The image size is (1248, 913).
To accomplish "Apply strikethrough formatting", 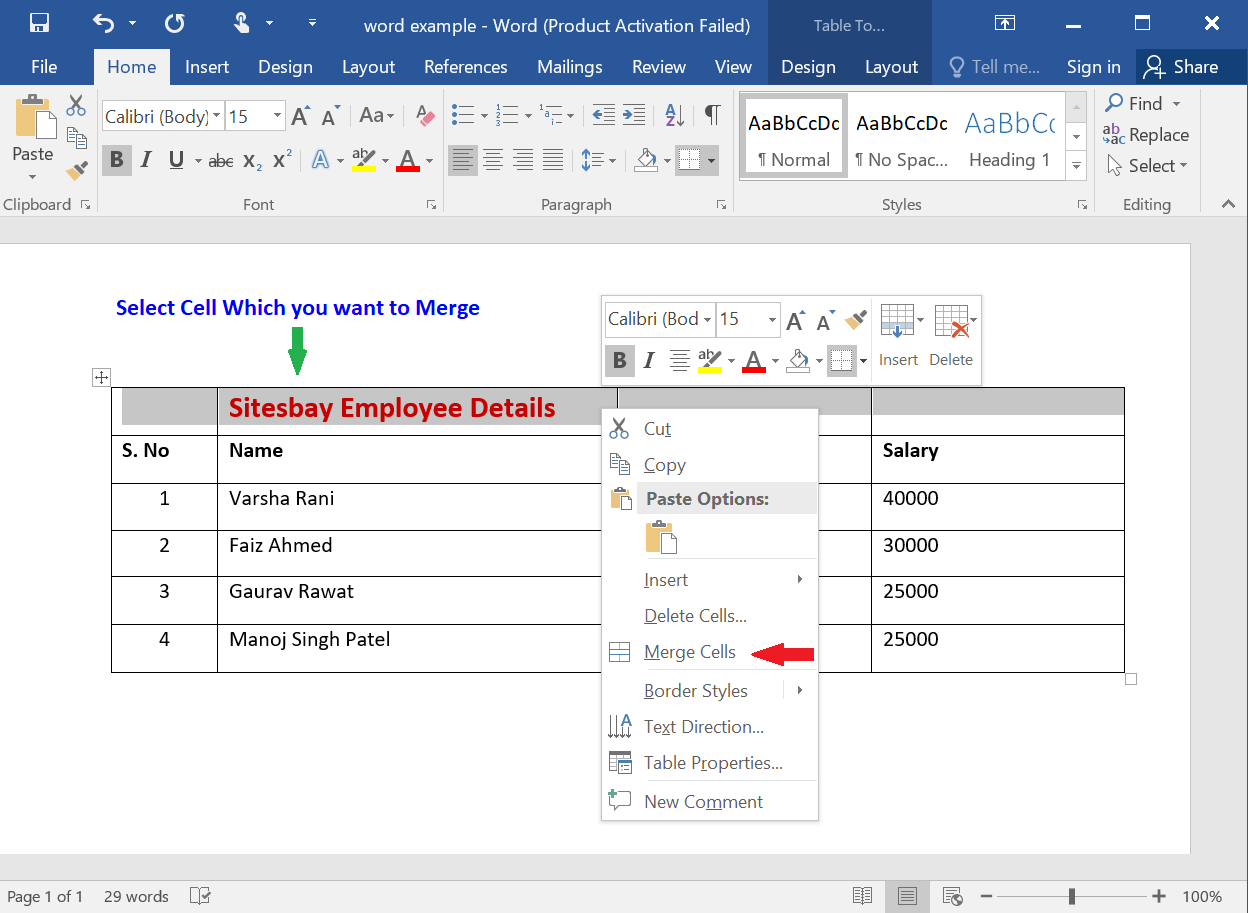I will (221, 160).
